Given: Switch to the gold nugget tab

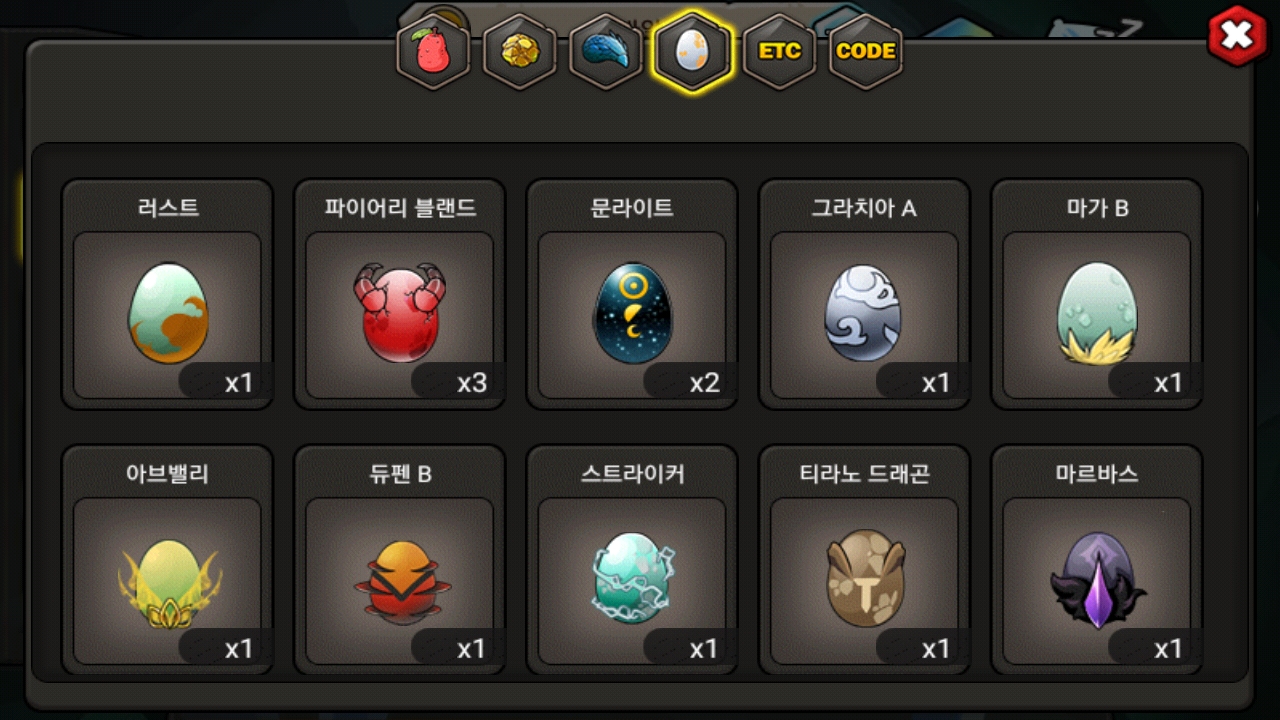Looking at the screenshot, I should [x=519, y=52].
